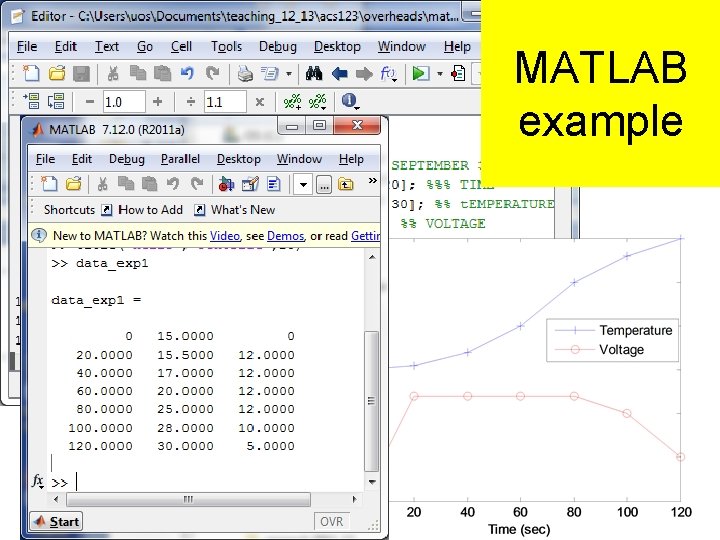Image resolution: width=720 pixels, height=540 pixels.
Task: Click What's New shortcut
Action: click(x=235, y=210)
